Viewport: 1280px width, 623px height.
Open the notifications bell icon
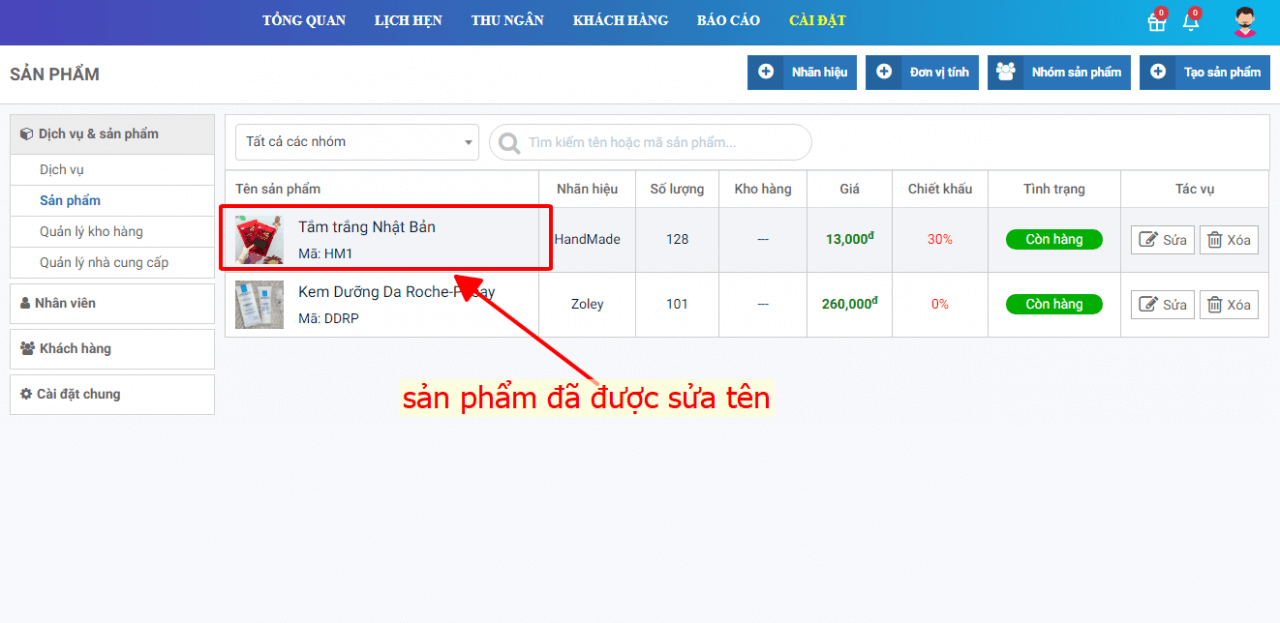click(x=1190, y=22)
